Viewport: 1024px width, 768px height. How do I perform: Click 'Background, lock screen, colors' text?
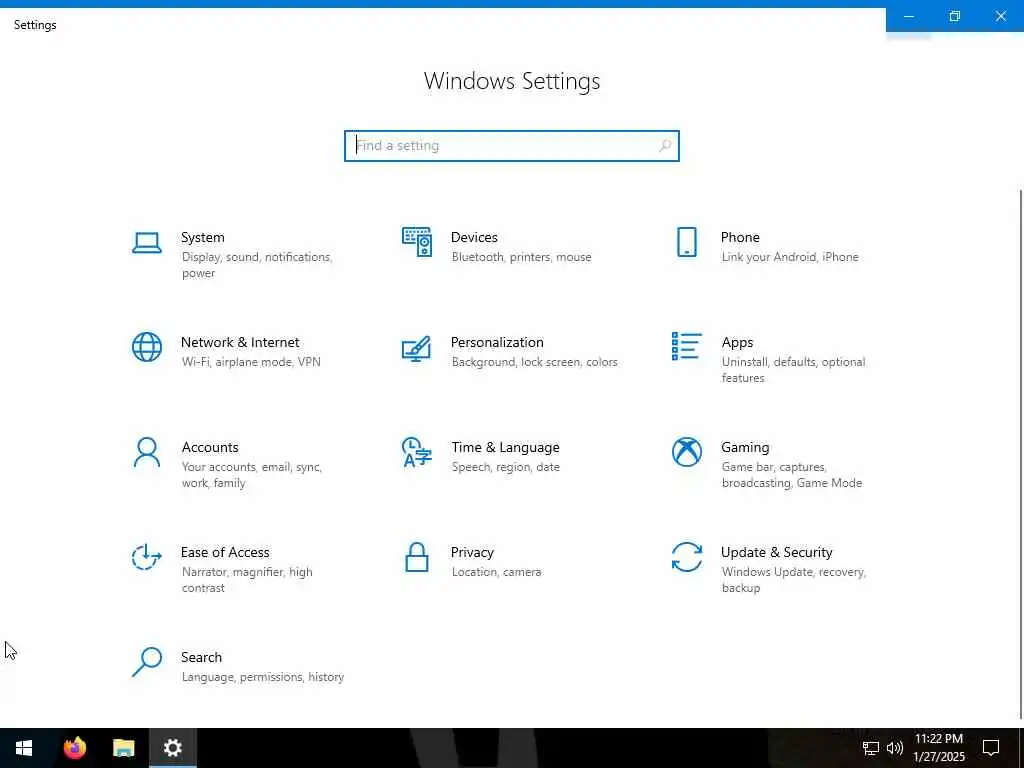pyautogui.click(x=534, y=362)
